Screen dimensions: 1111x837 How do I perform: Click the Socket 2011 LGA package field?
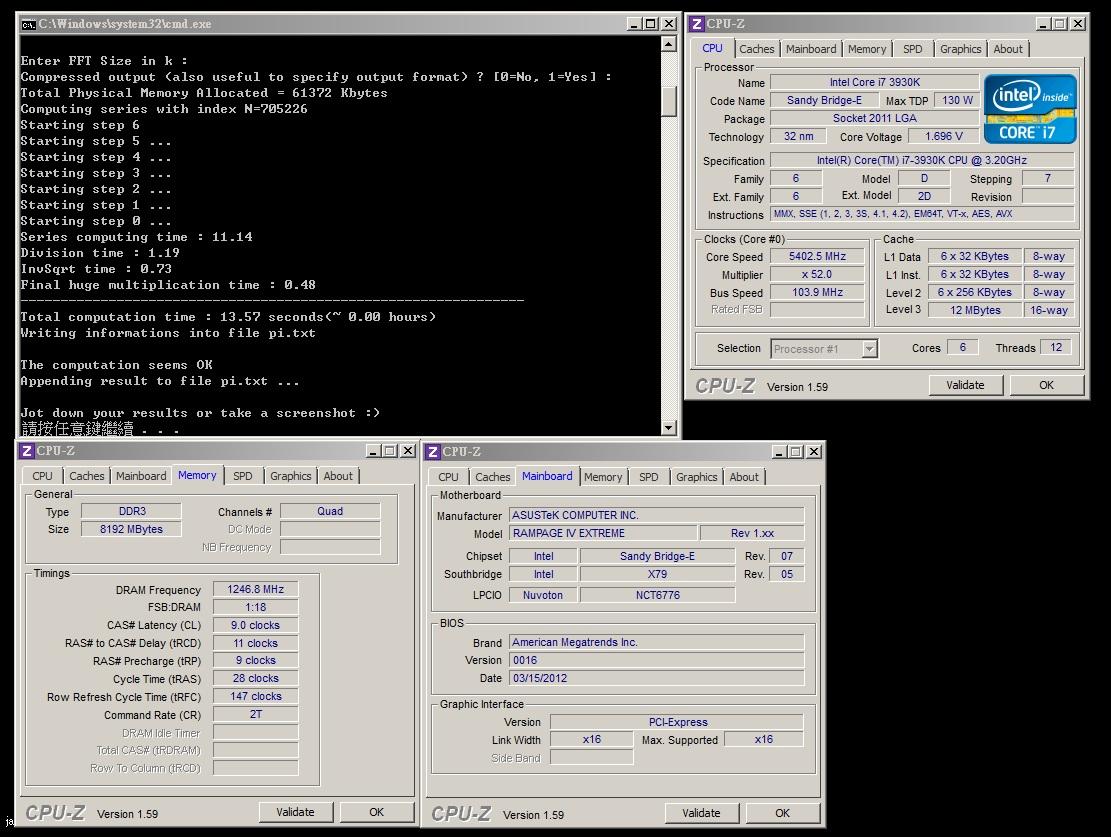tap(874, 118)
